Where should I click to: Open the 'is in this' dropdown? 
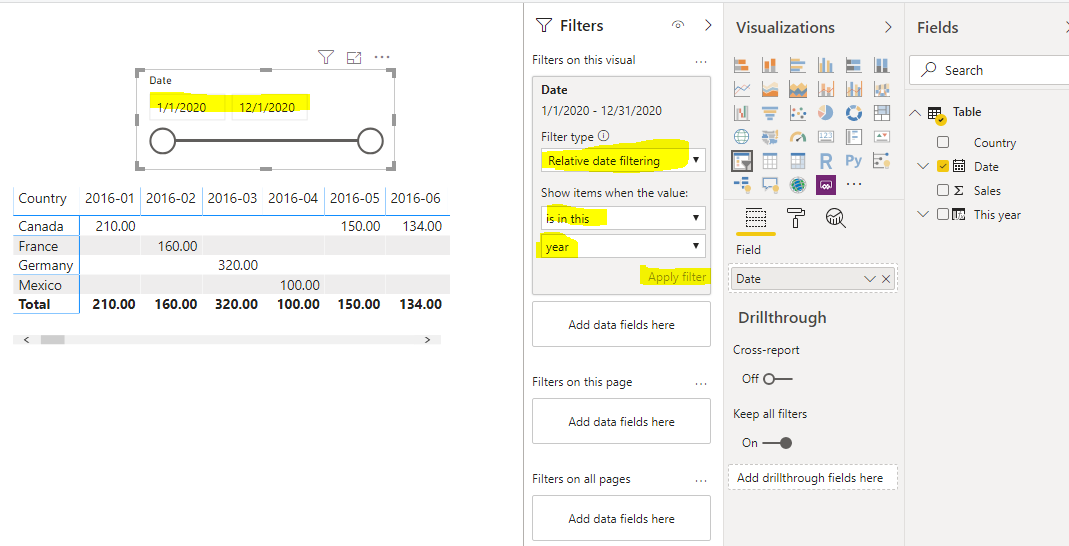(623, 218)
